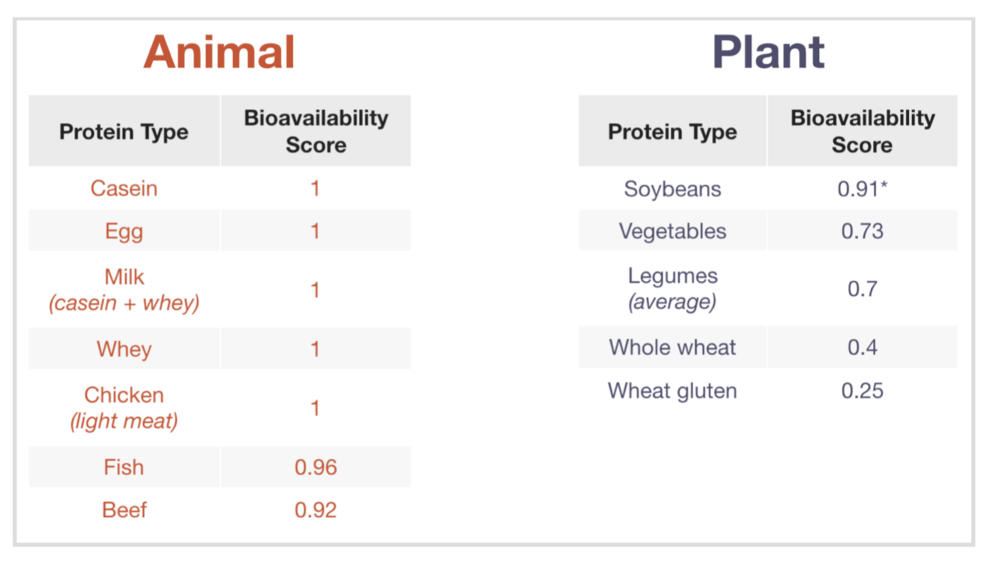This screenshot has width=1000, height=566.
Task: Select the Milk (casein + whey) cell
Action: point(124,289)
